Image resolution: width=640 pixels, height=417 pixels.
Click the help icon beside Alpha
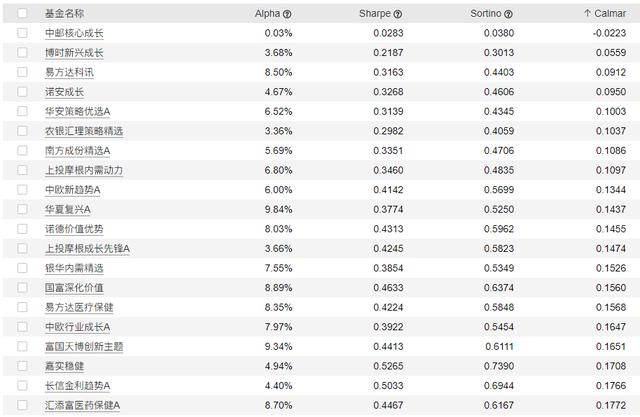288,14
